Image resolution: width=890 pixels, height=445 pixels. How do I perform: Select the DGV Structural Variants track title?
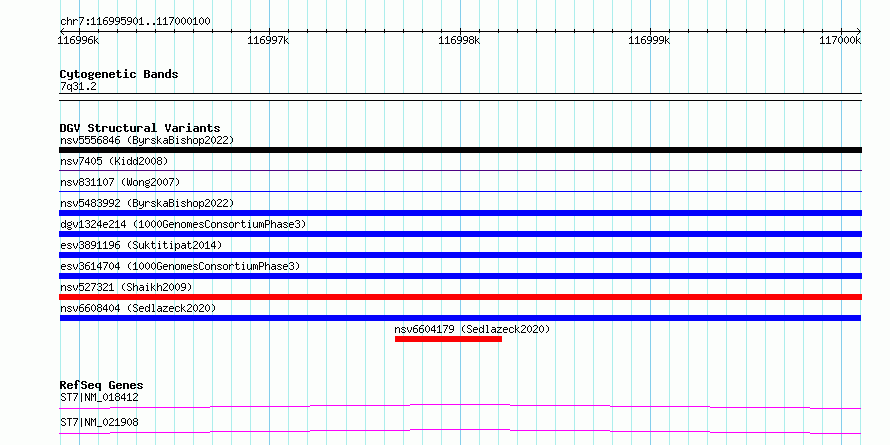[x=140, y=128]
